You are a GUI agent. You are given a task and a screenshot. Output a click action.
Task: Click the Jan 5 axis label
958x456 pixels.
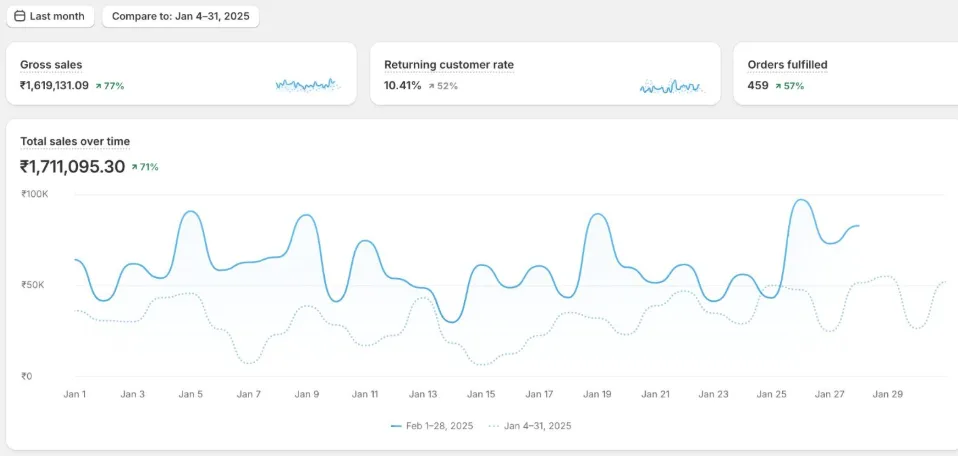(191, 394)
